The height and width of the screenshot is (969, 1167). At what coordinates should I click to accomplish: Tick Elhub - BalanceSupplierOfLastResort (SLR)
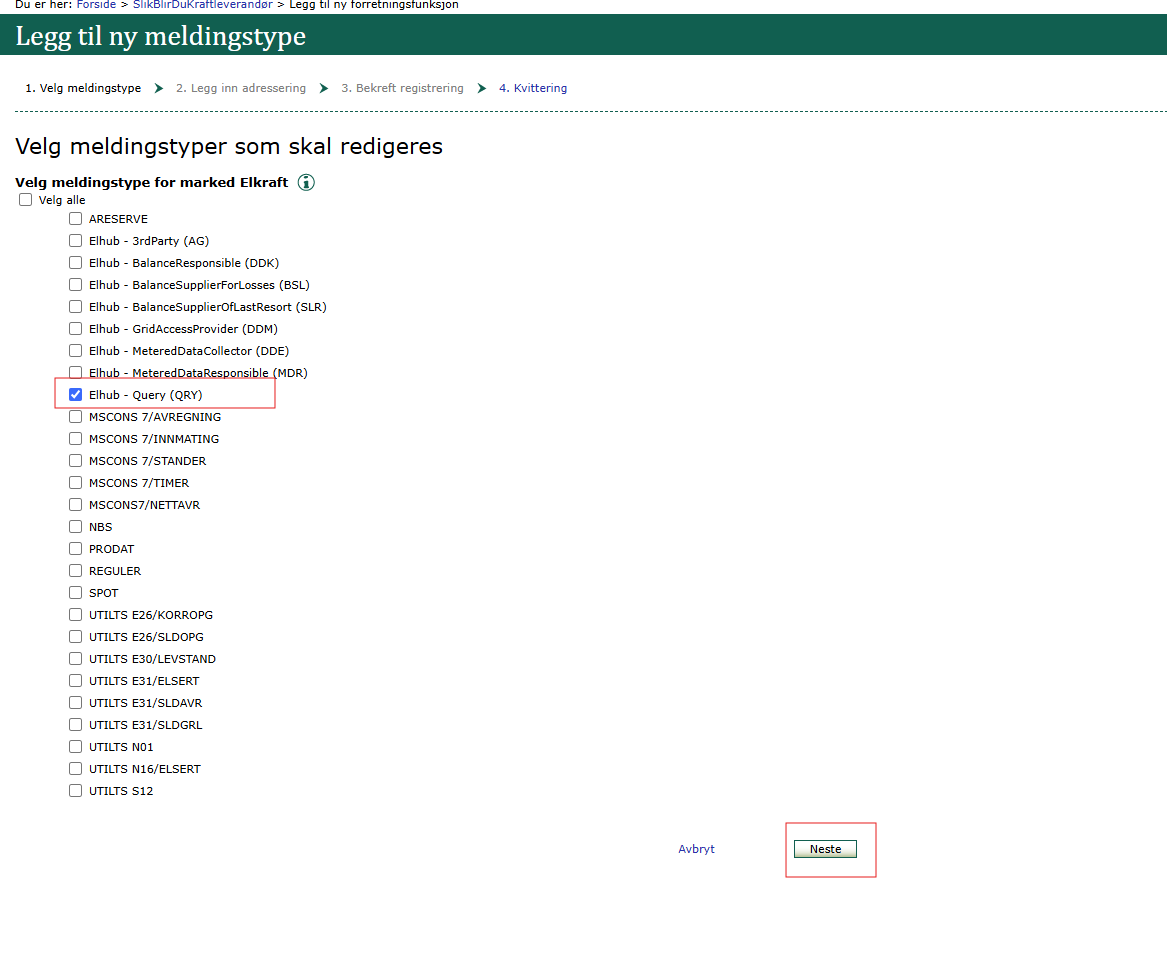tap(75, 307)
